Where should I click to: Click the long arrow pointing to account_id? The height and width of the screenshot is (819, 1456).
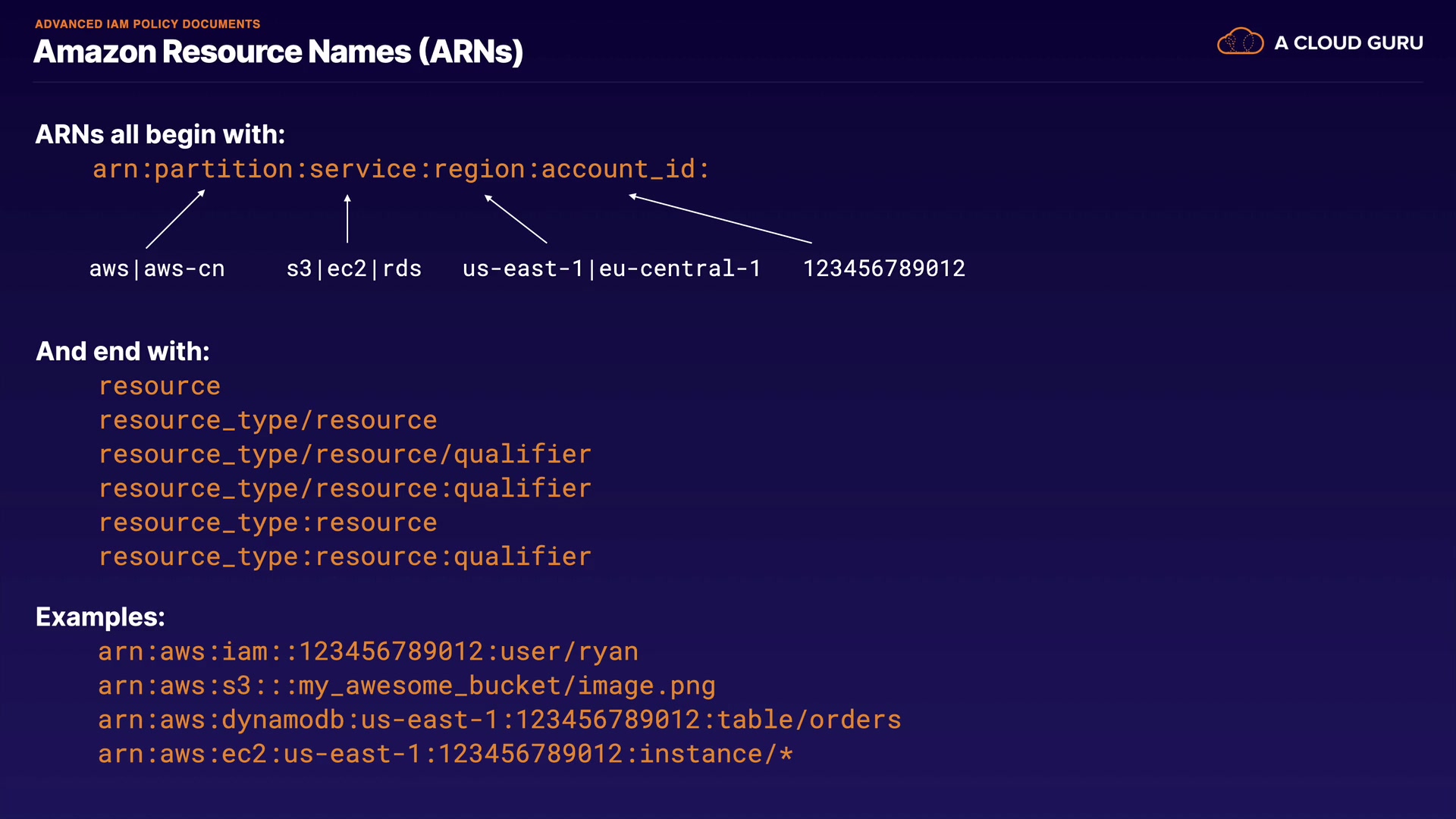click(x=720, y=220)
